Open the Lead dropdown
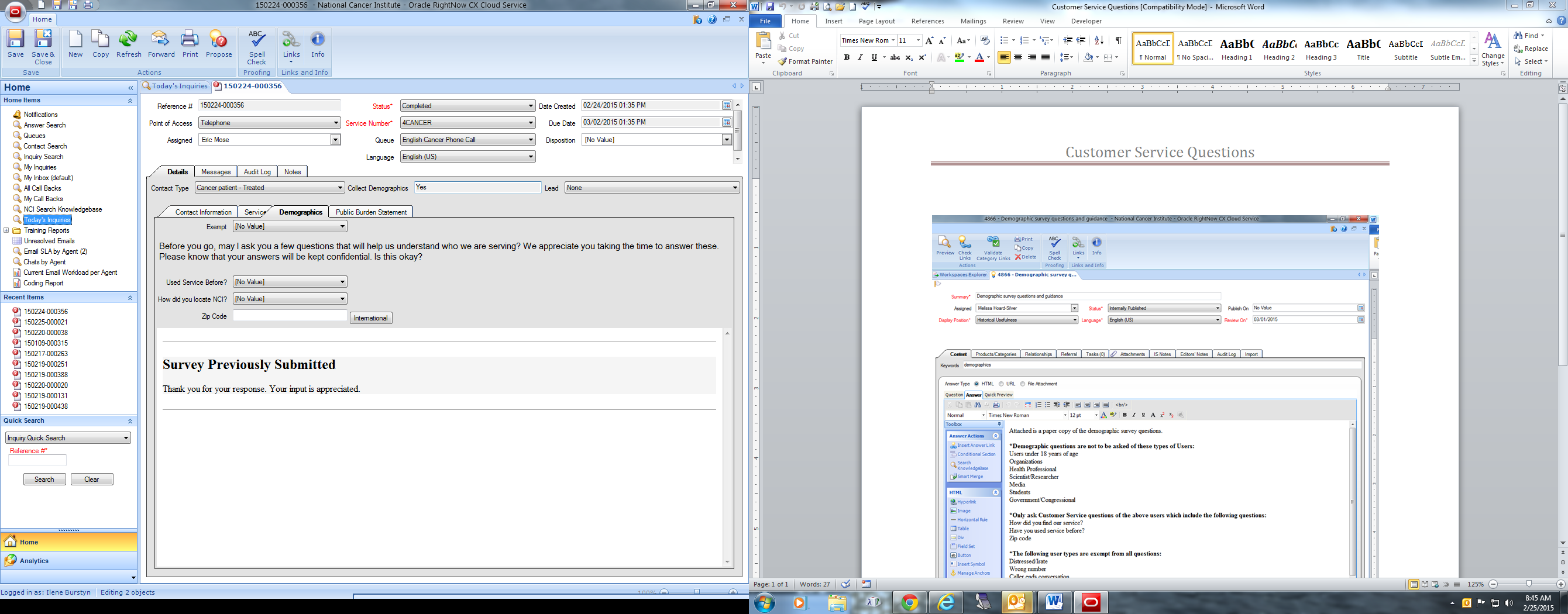The image size is (1568, 614). 652,188
